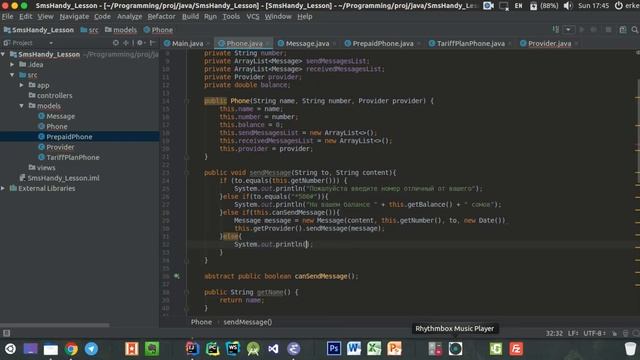
Task: Click the src breadcrumb in navigation bar
Action: coord(90,30)
